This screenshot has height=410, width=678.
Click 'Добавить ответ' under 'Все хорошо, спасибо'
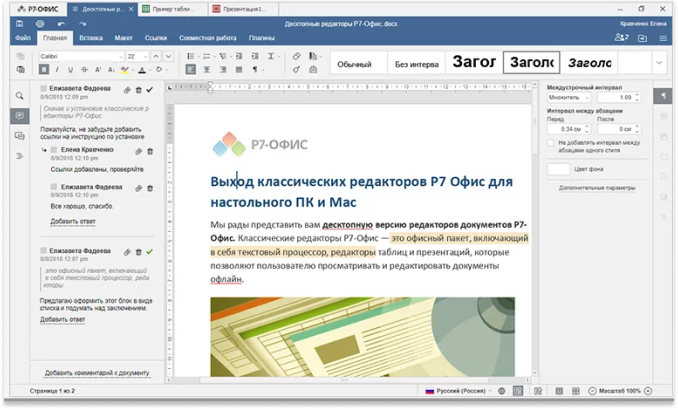(73, 221)
